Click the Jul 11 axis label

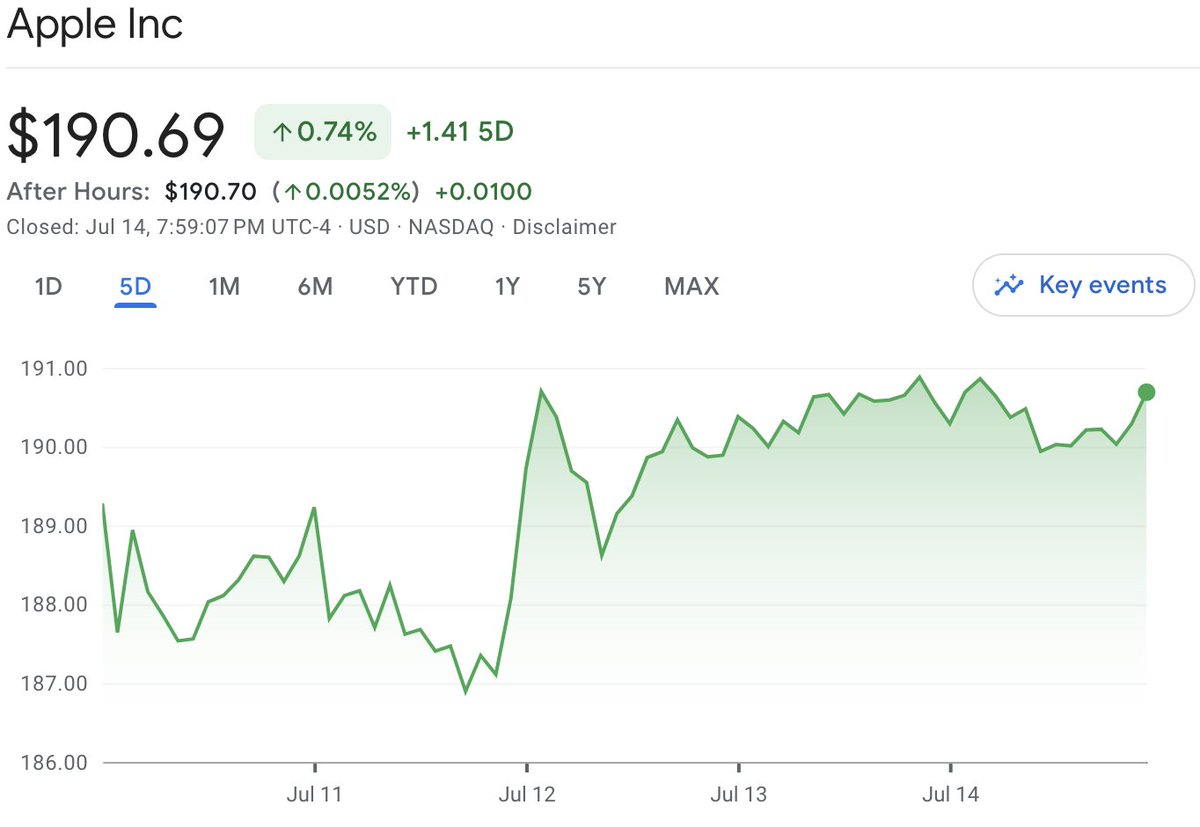pyautogui.click(x=315, y=795)
